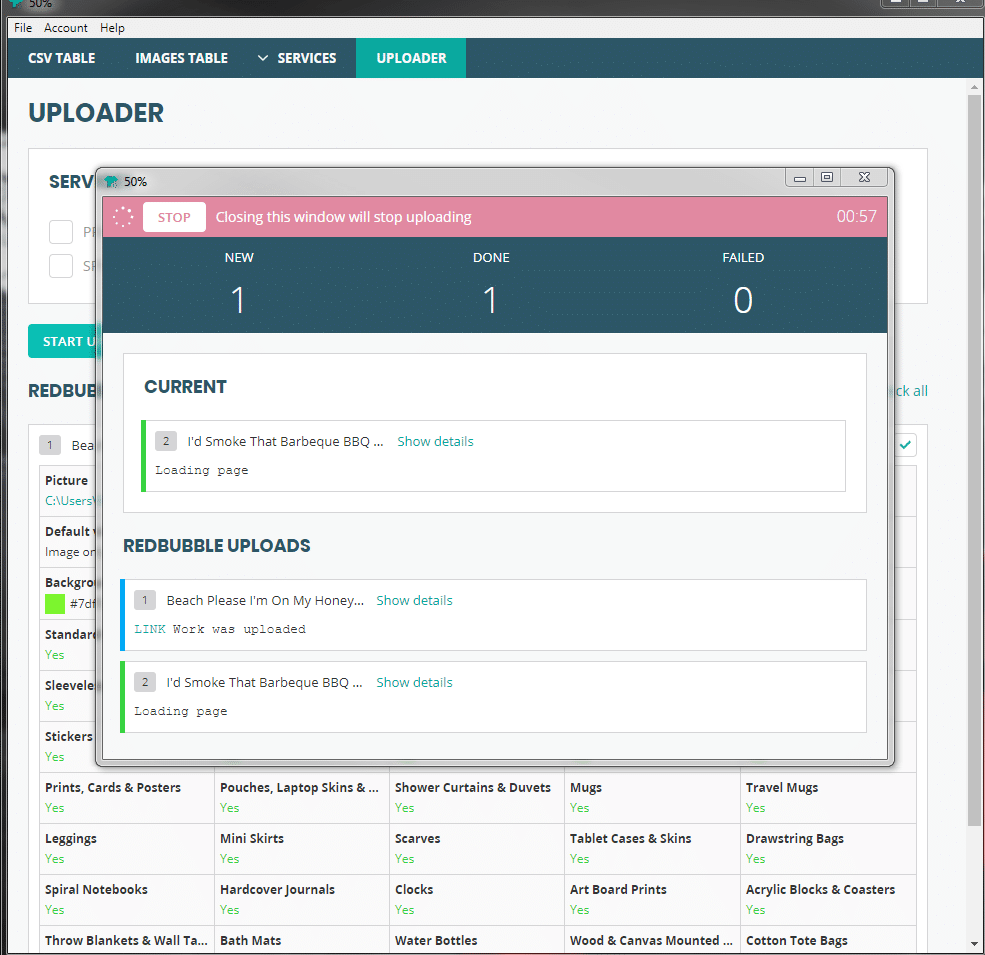The width and height of the screenshot is (985, 955).
Task: Click the green background color swatch
Action: tap(55, 604)
